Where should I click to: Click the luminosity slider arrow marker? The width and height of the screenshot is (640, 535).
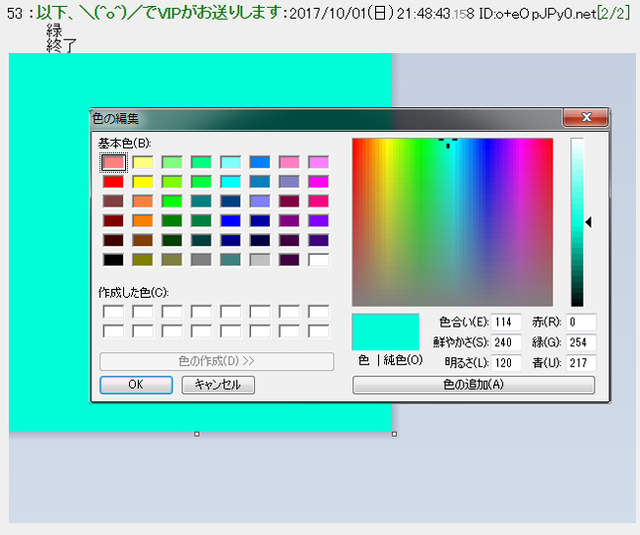589,221
